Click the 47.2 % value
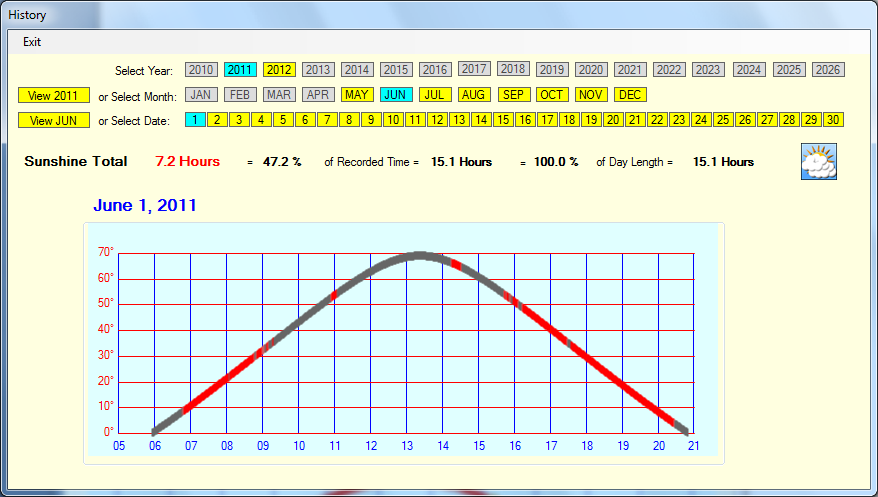Screen dimensions: 878x497 (x=282, y=162)
